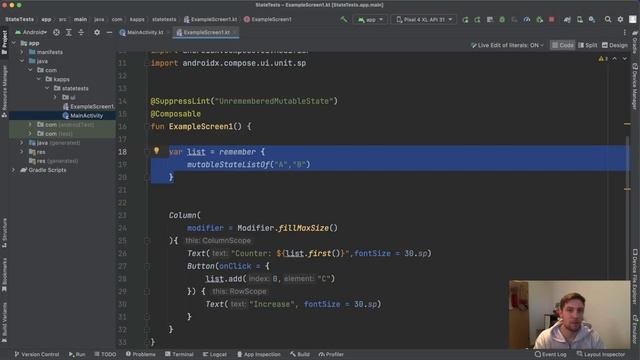Click the Expand All icon in Project panel
The image size is (640, 360).
[69, 32]
